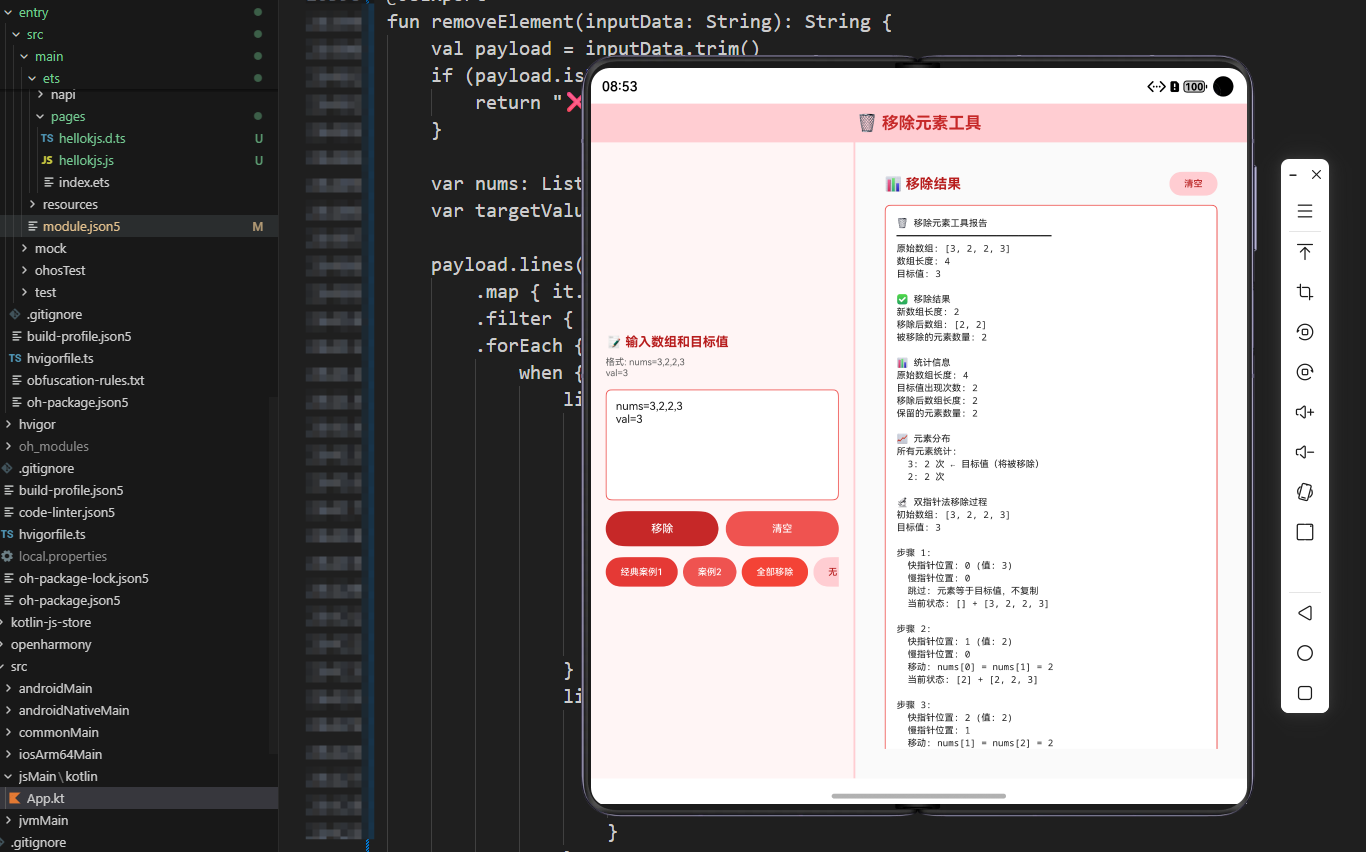Image resolution: width=1366 pixels, height=852 pixels.
Task: Click the battery indicator in emulator status bar
Action: coord(1195,87)
